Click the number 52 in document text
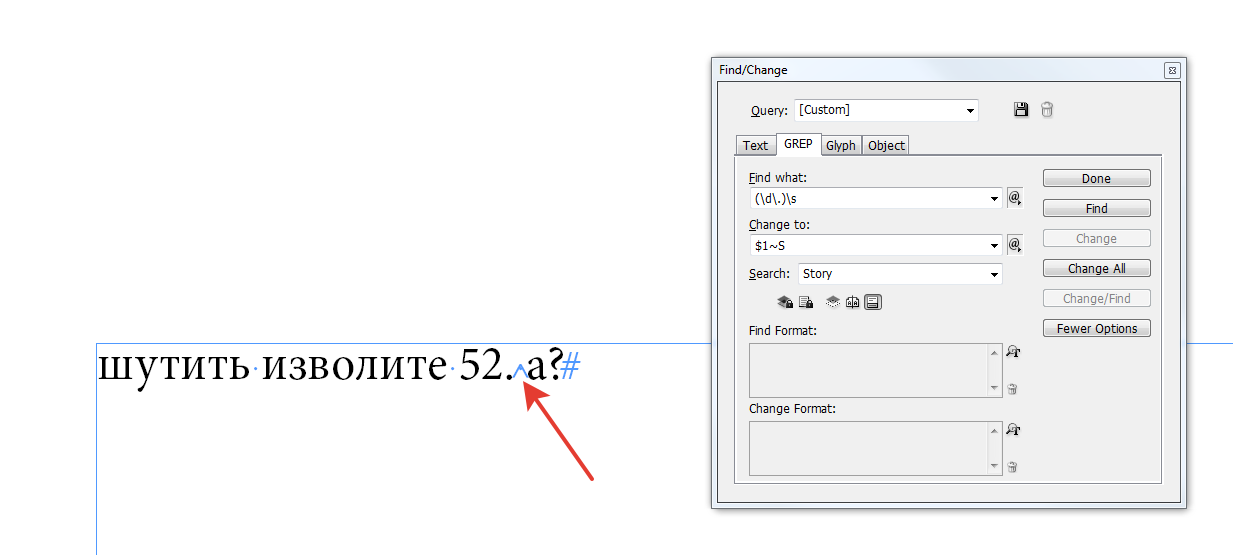 [481, 367]
